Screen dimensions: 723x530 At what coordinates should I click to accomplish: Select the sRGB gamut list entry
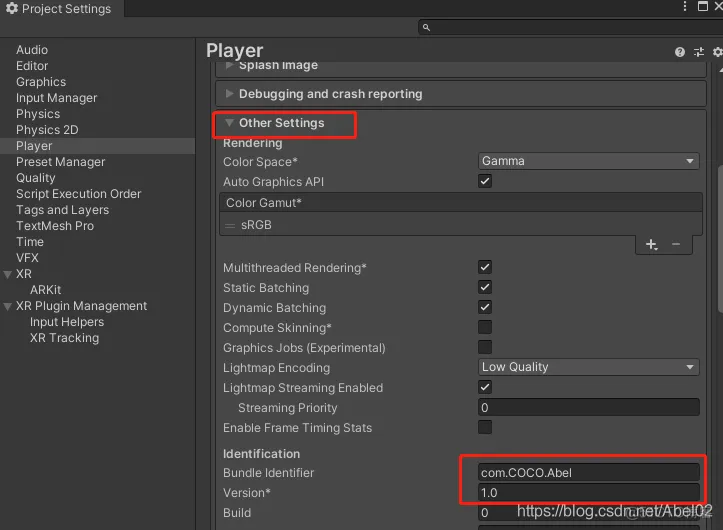461,225
